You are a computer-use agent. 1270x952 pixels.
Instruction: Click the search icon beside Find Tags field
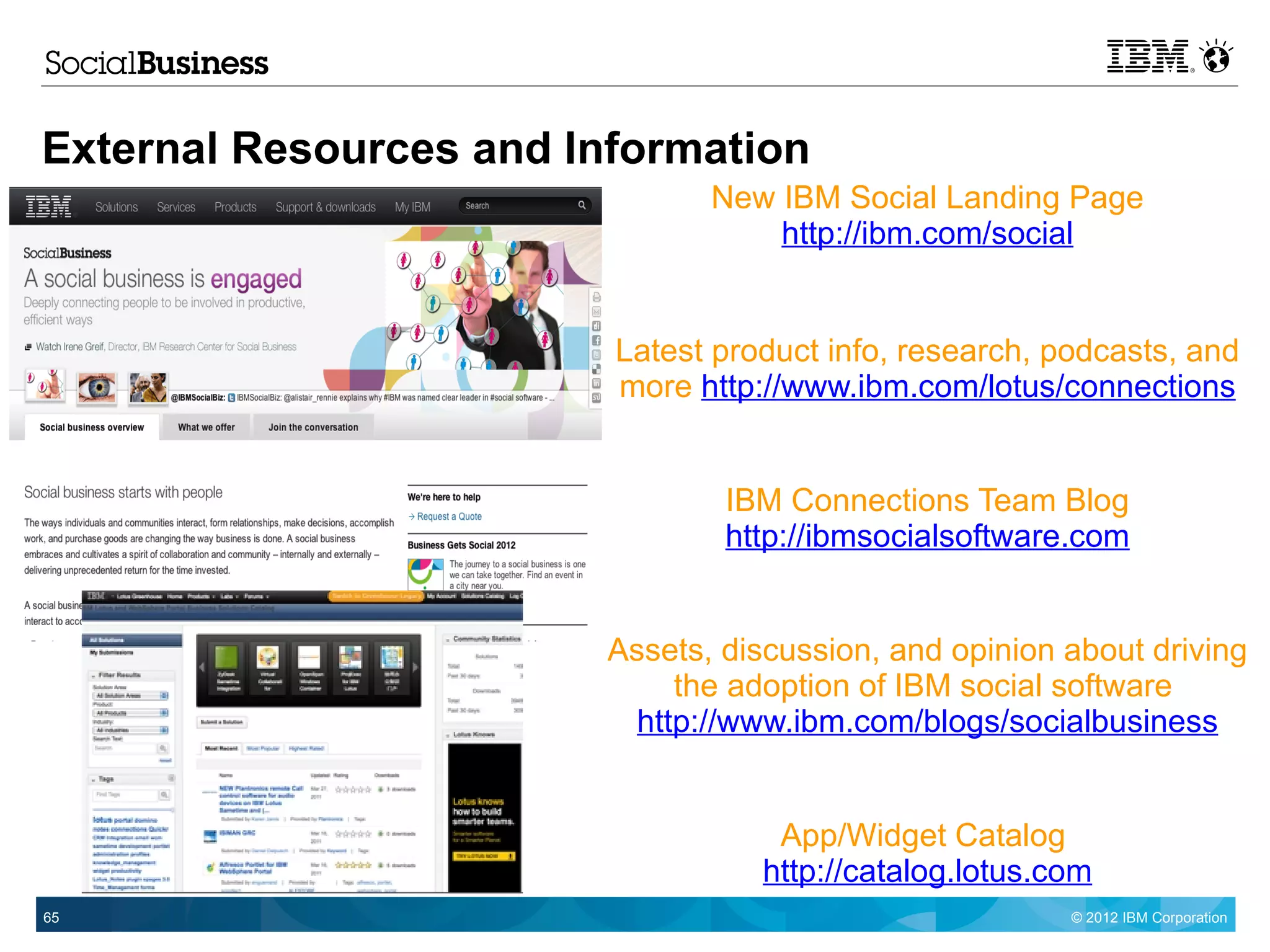pos(164,794)
